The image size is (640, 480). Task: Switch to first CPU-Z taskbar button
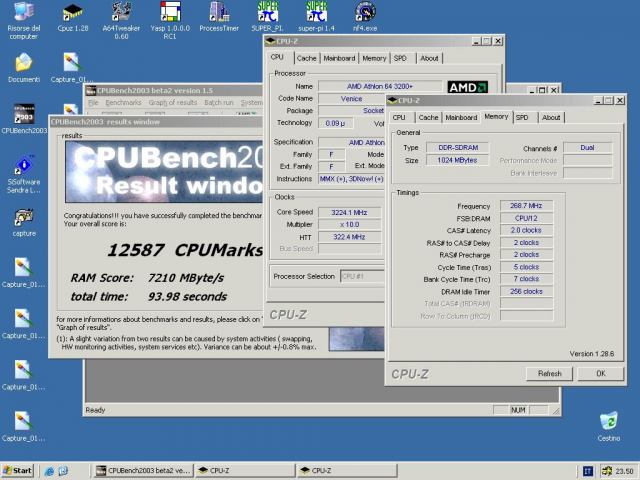point(245,471)
